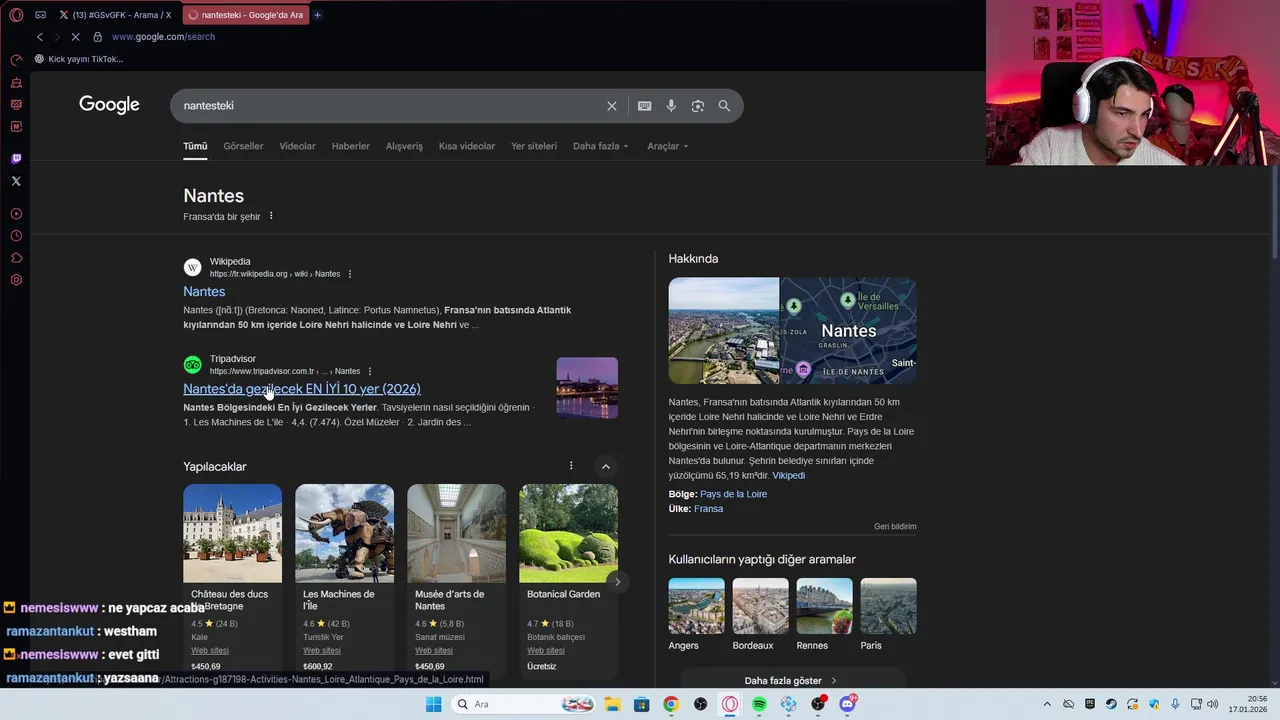Switch to the X #GSvGFK tab
1280x720 pixels.
point(115,15)
